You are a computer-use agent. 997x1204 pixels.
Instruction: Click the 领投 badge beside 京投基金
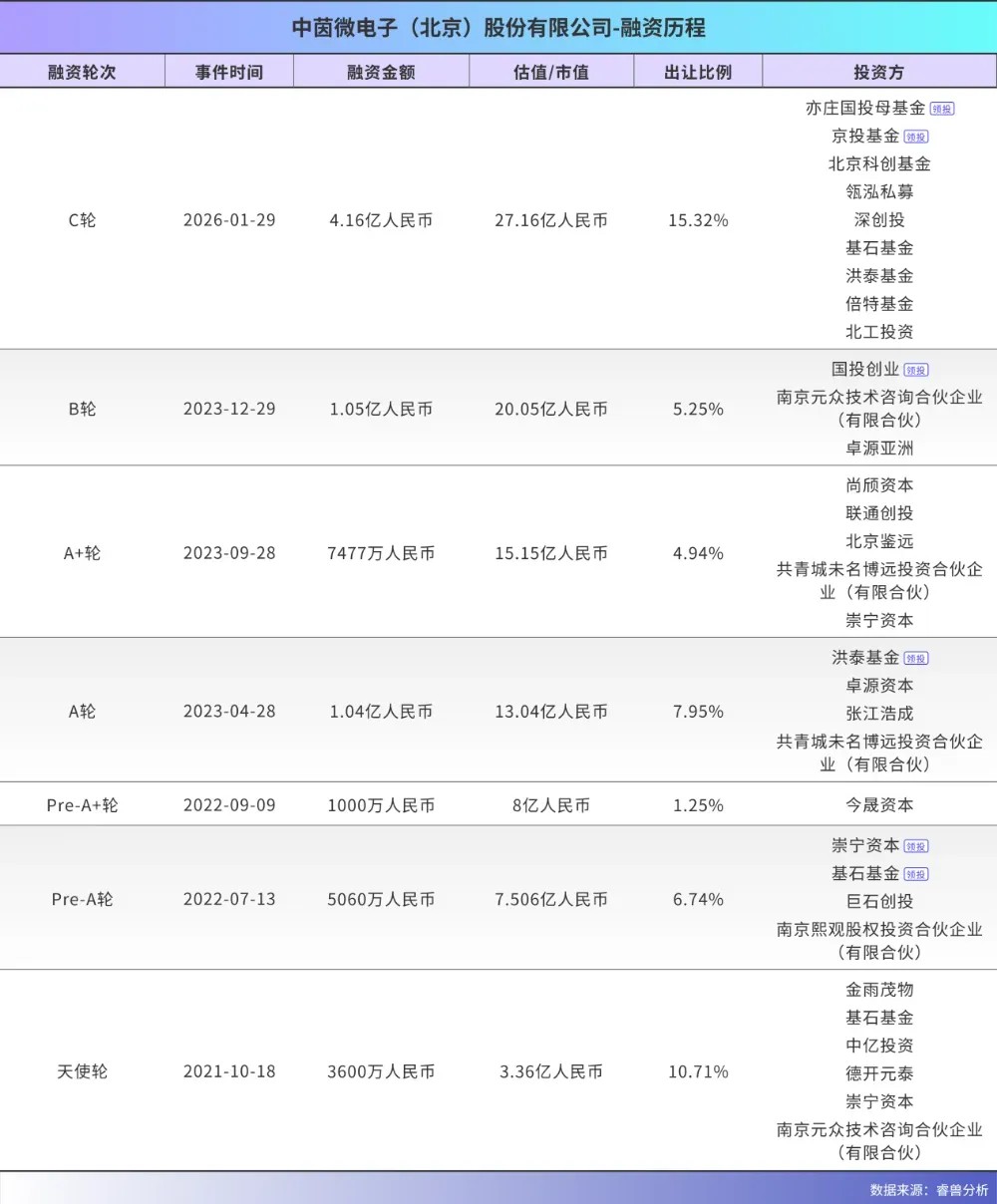click(916, 137)
